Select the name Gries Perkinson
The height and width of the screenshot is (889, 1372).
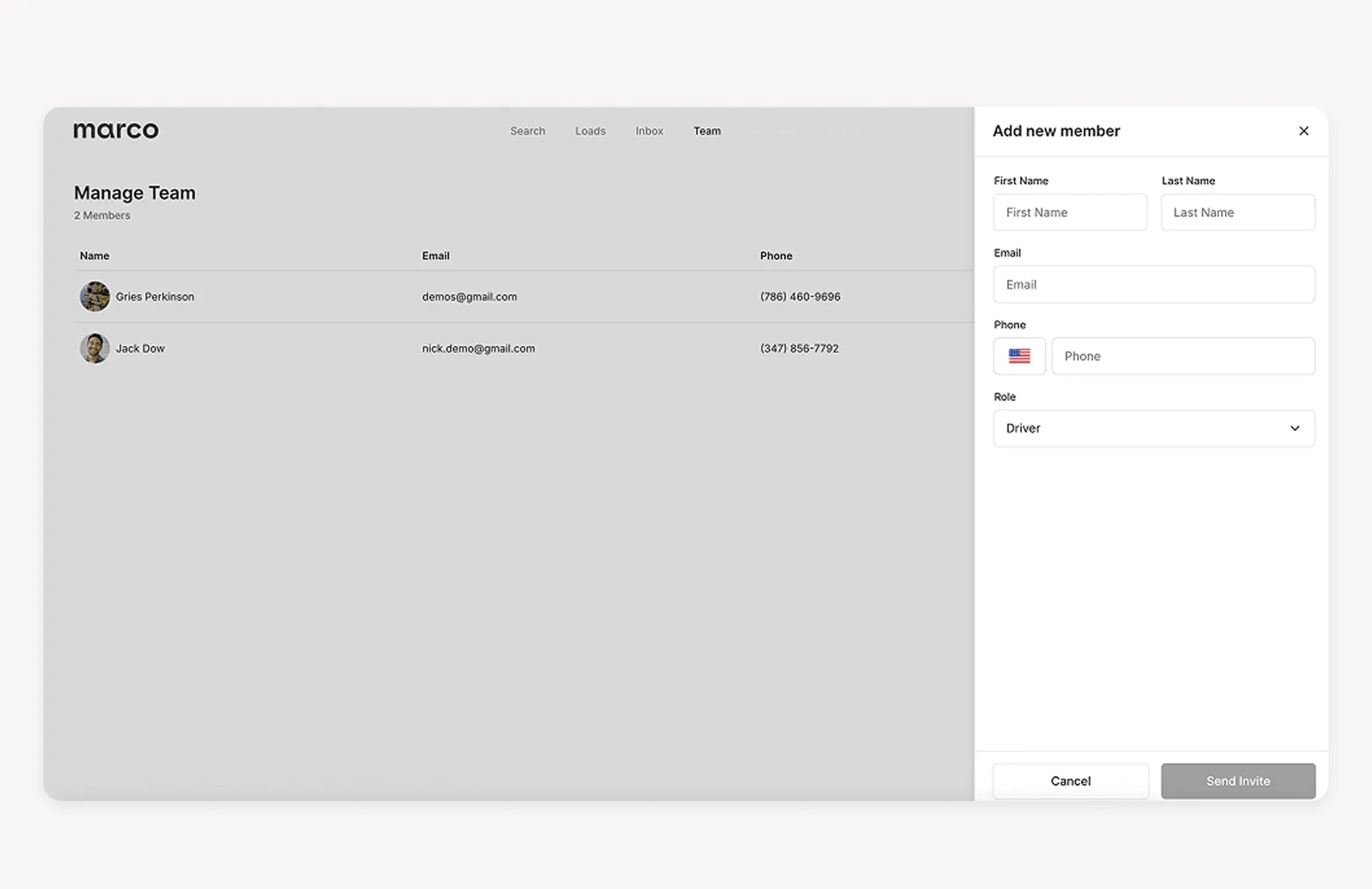click(x=155, y=296)
